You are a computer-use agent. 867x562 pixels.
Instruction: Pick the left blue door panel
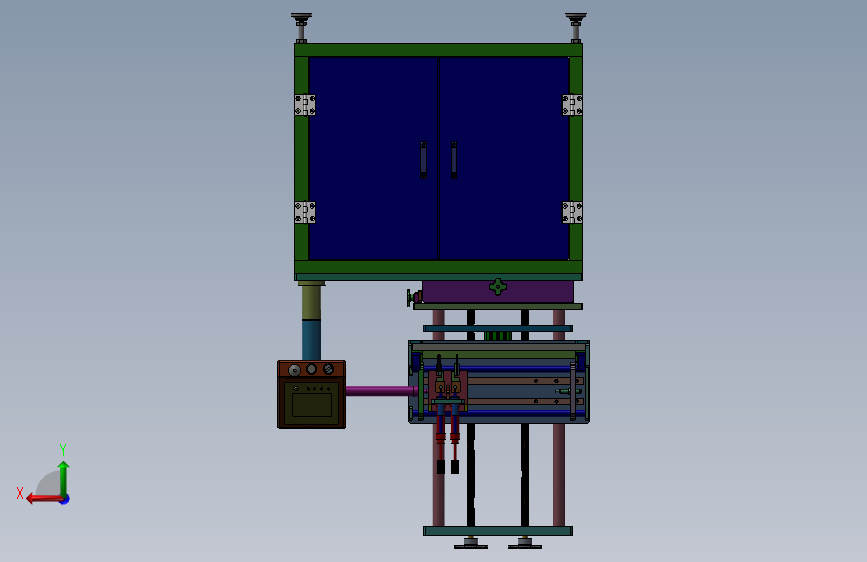click(373, 158)
